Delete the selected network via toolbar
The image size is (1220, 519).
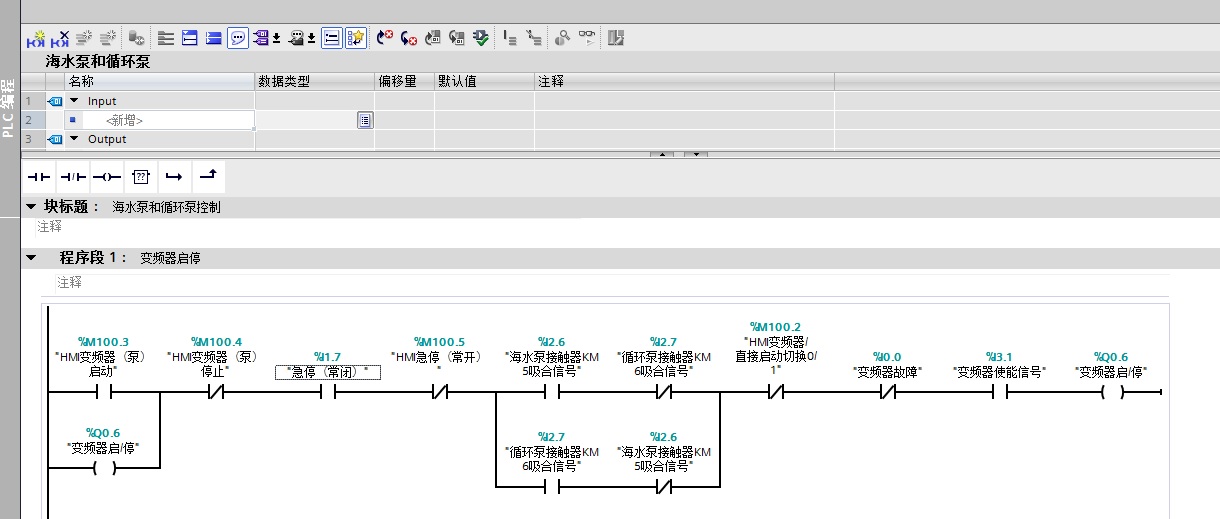60,38
